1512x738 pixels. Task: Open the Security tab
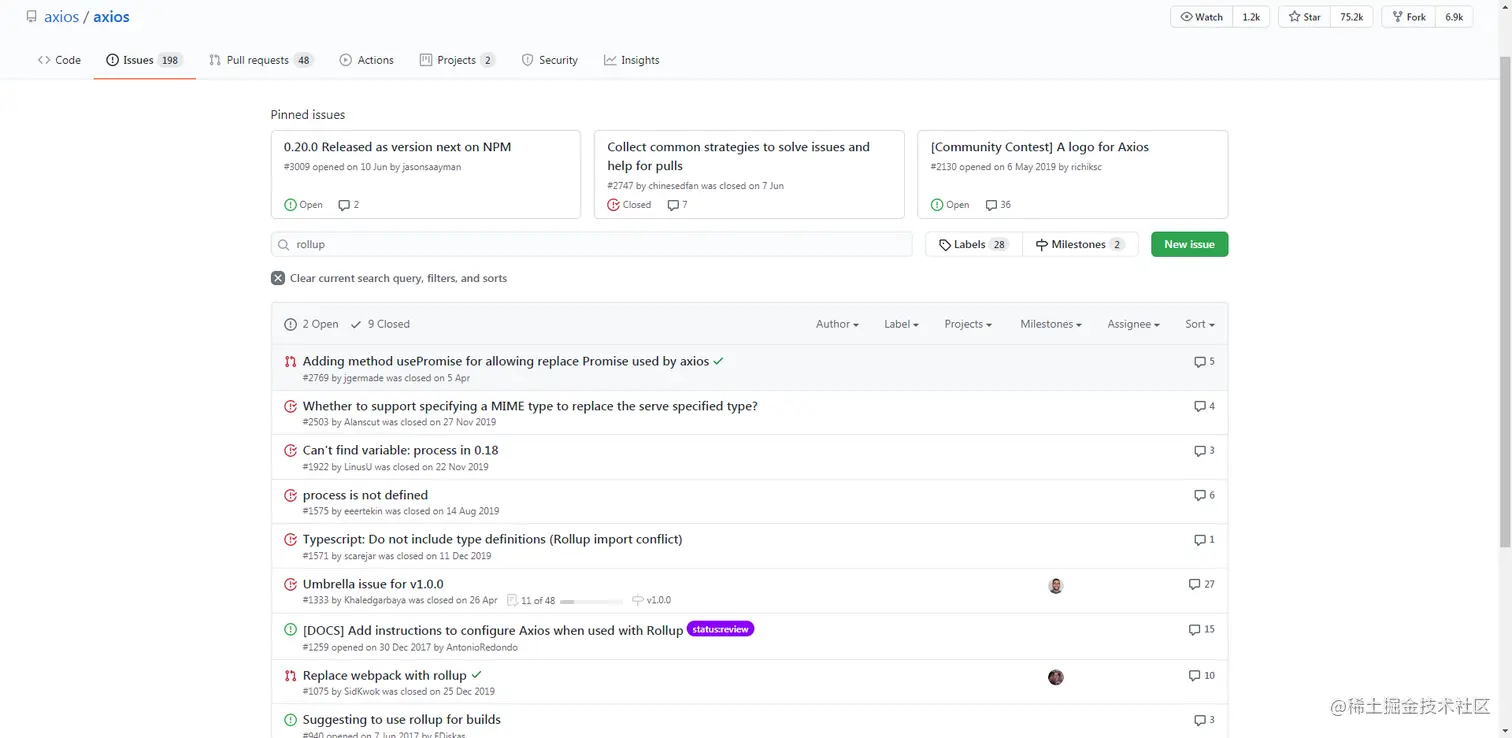click(x=549, y=60)
